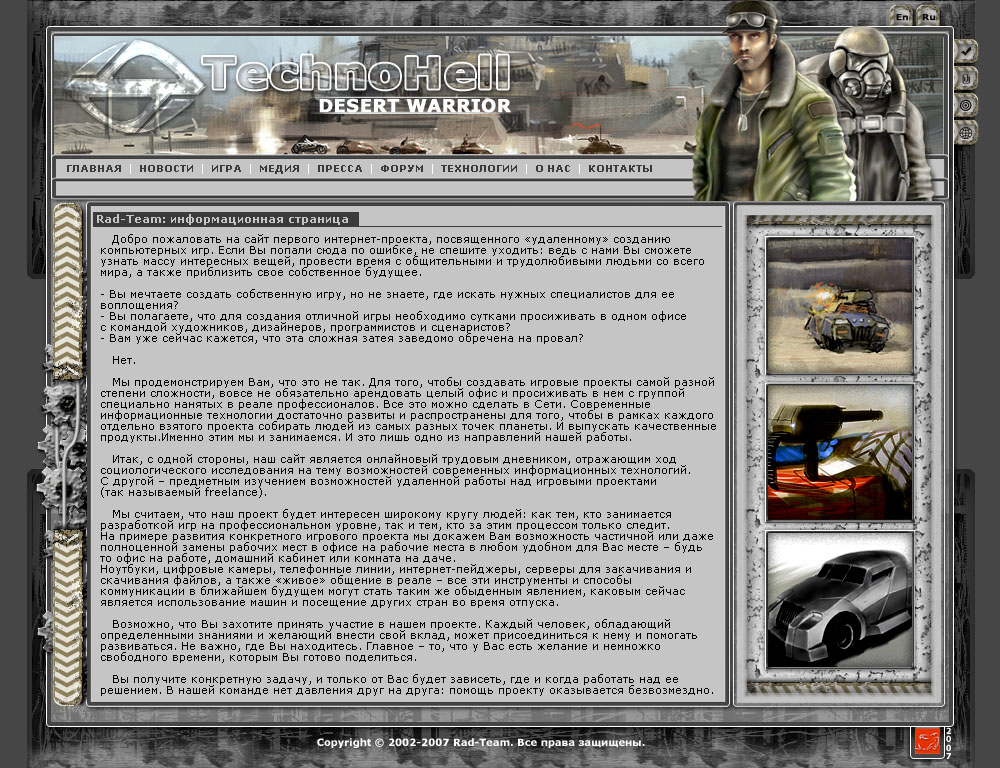1000x768 pixels.
Task: Go to the НОВОСТИ section
Action: point(166,168)
